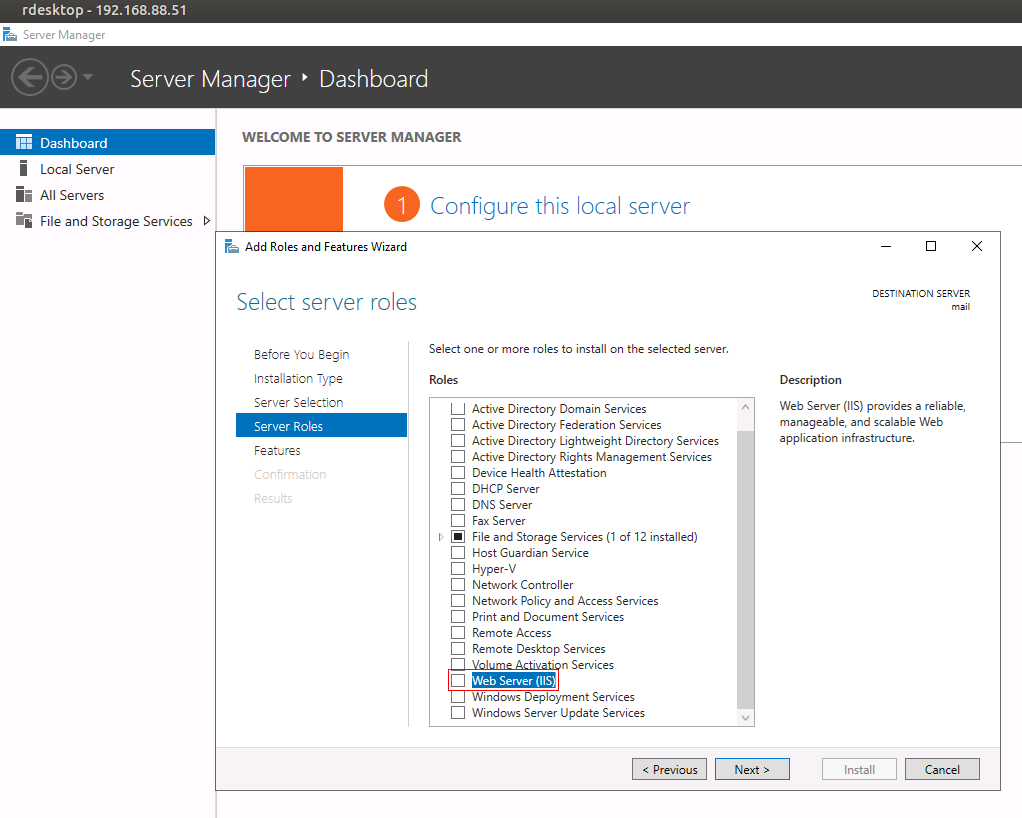The image size is (1022, 818).
Task: Click the Next button
Action: point(752,769)
